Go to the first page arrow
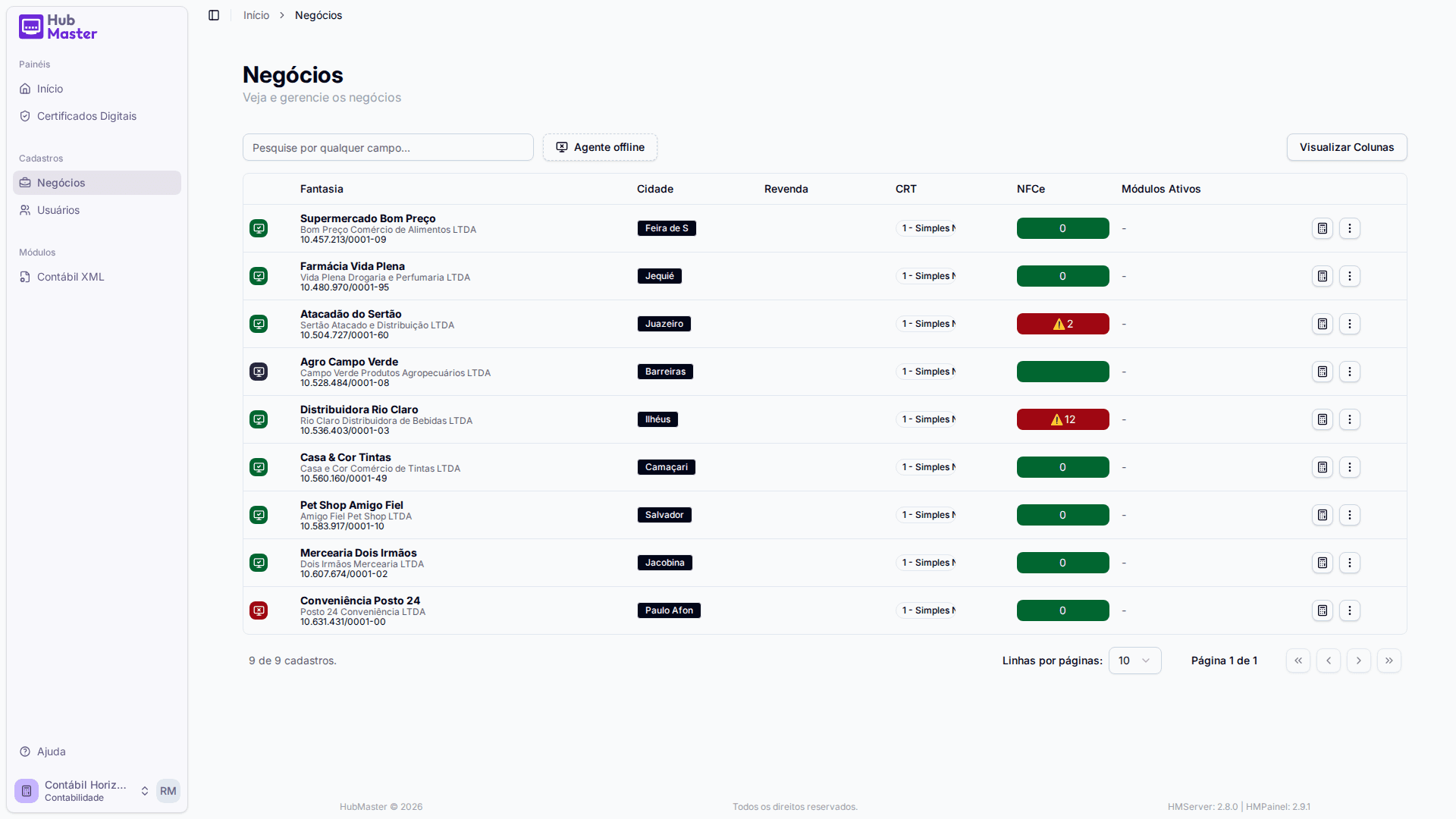 click(x=1298, y=661)
